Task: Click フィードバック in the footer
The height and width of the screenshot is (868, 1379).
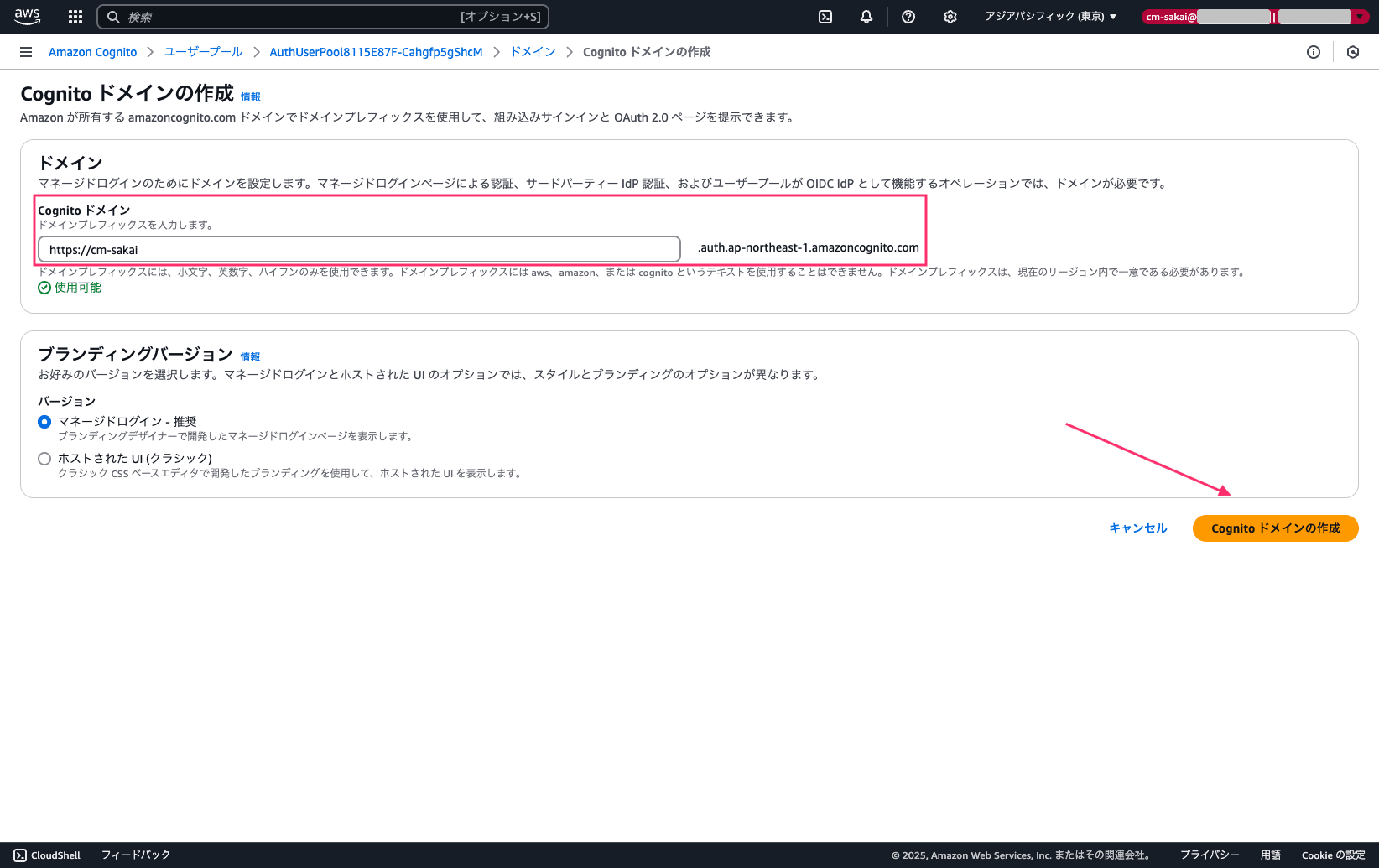Action: pos(136,855)
